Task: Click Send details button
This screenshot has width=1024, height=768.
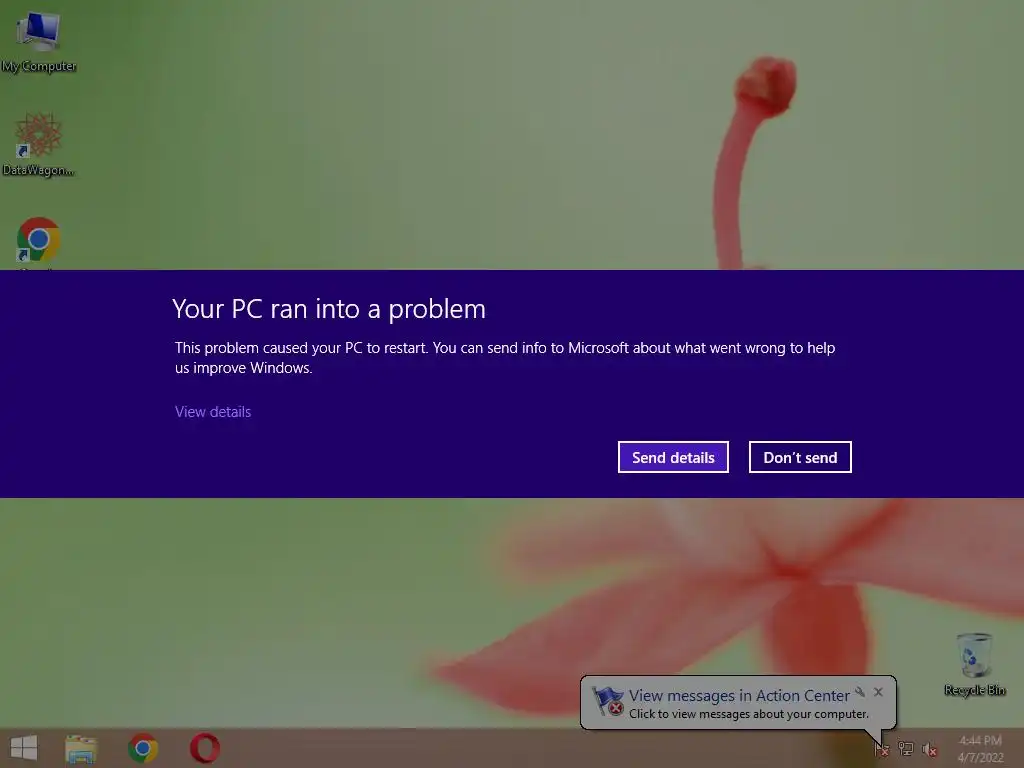Action: [673, 457]
